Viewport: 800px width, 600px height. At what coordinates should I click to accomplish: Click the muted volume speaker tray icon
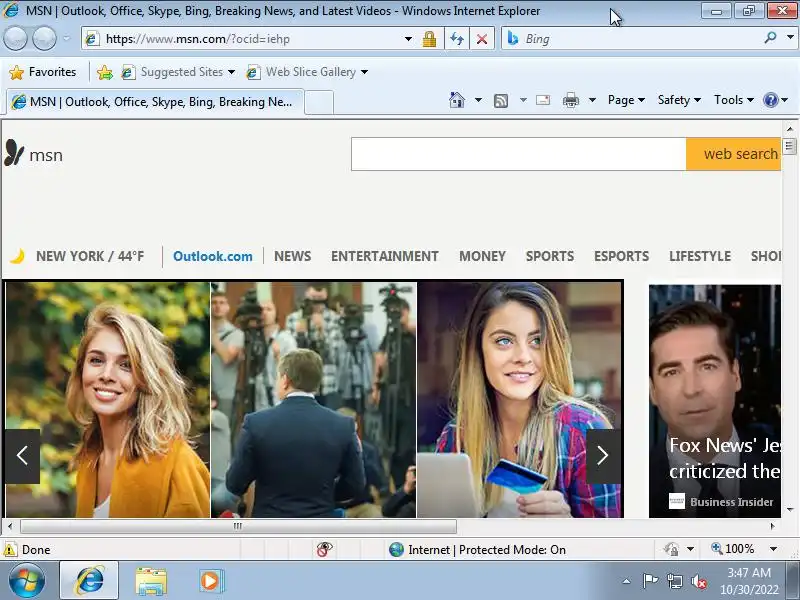(699, 581)
